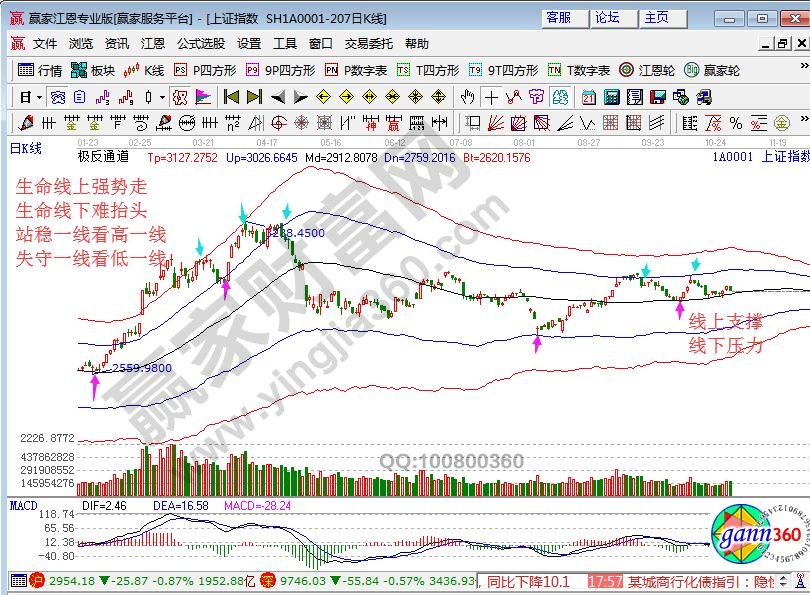Image resolution: width=810 pixels, height=595 pixels.
Task: Click the 客服 button in title bar
Action: pos(560,18)
